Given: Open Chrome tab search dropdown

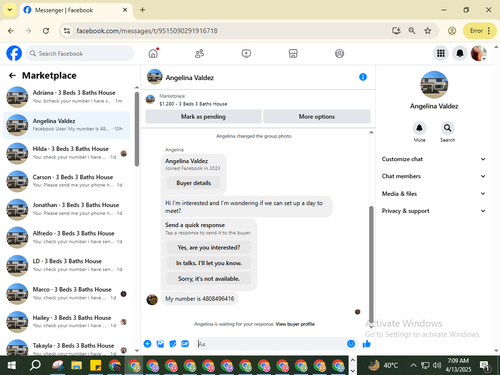Looking at the screenshot, I should coord(10,10).
